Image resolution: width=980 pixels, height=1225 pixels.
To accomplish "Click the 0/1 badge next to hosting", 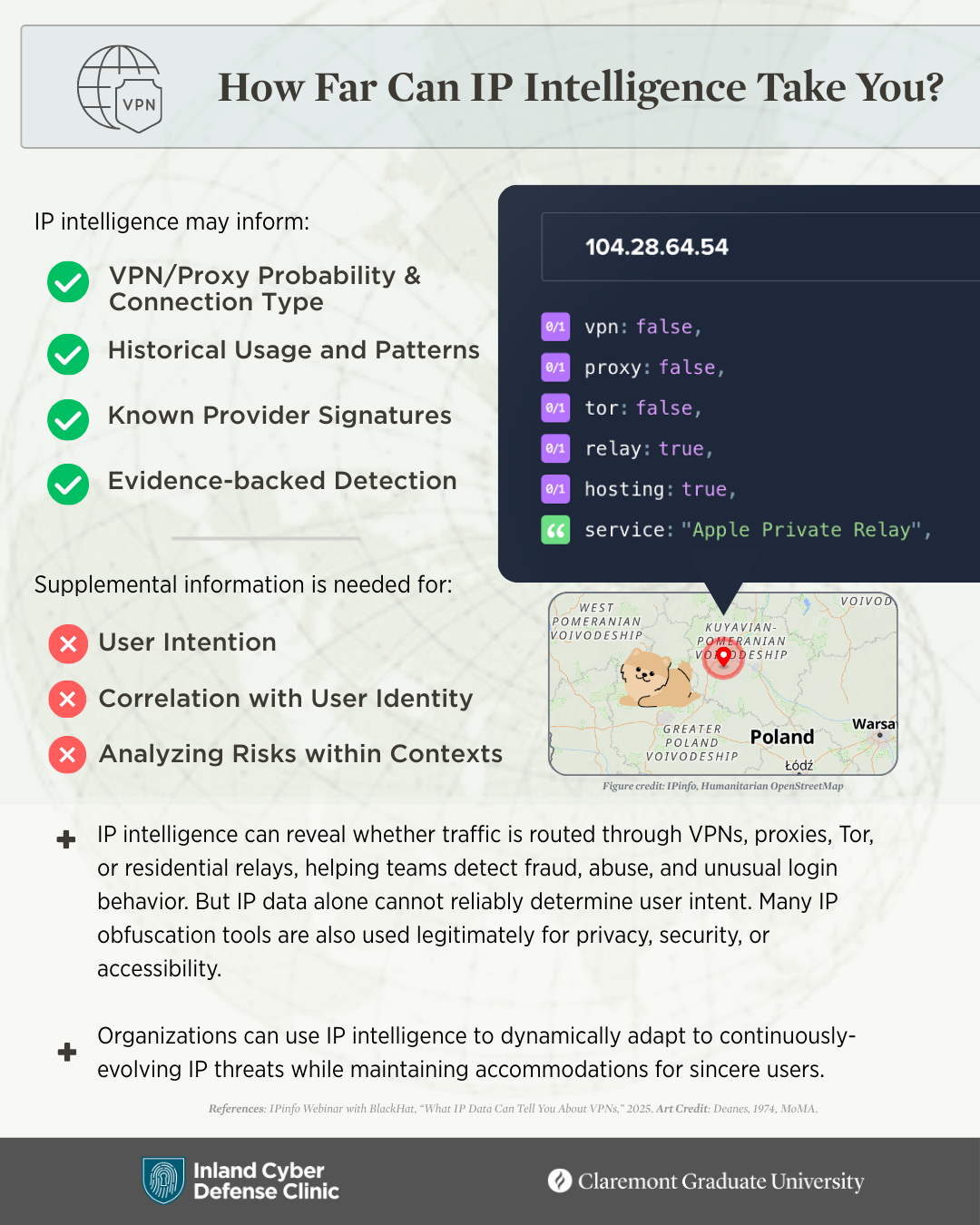I will point(555,489).
